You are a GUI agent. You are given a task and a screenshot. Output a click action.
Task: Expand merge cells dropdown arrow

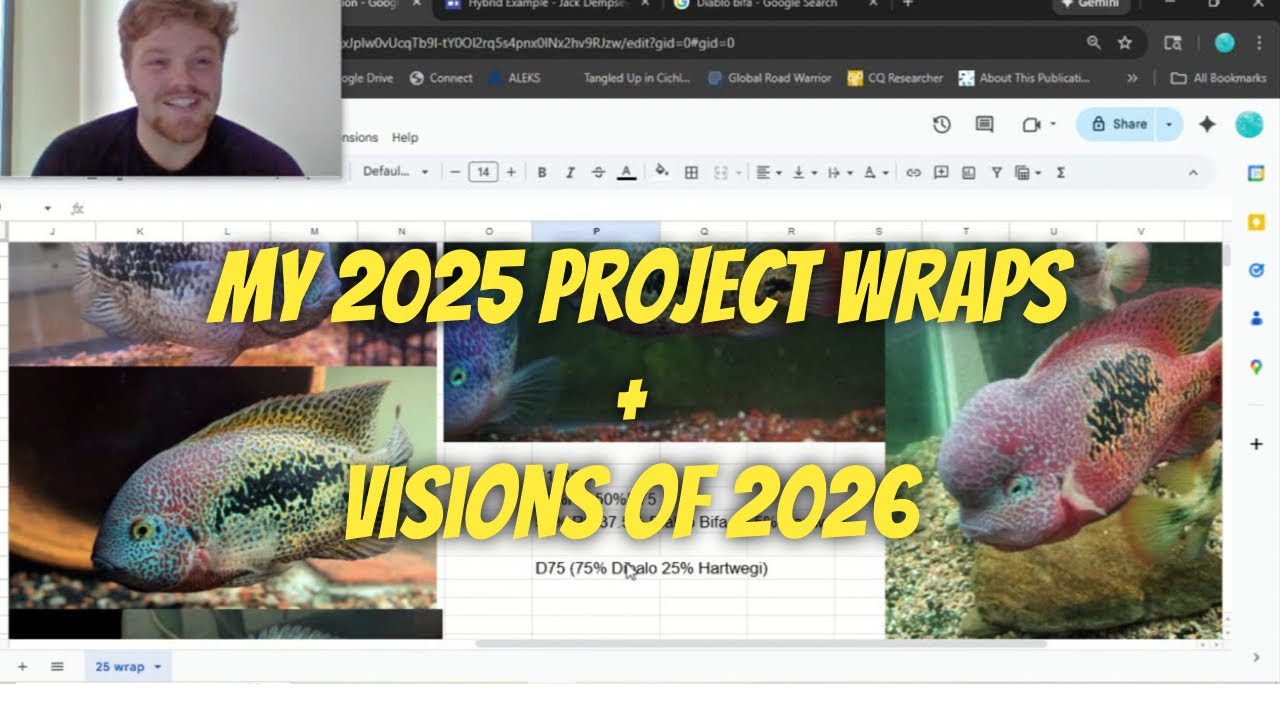click(739, 173)
